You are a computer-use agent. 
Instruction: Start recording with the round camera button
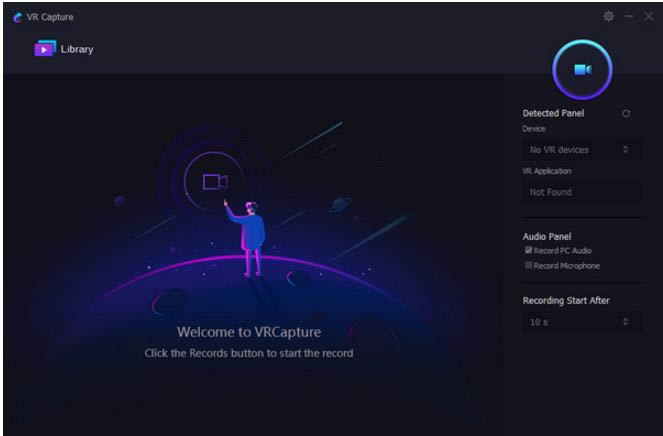tap(582, 70)
